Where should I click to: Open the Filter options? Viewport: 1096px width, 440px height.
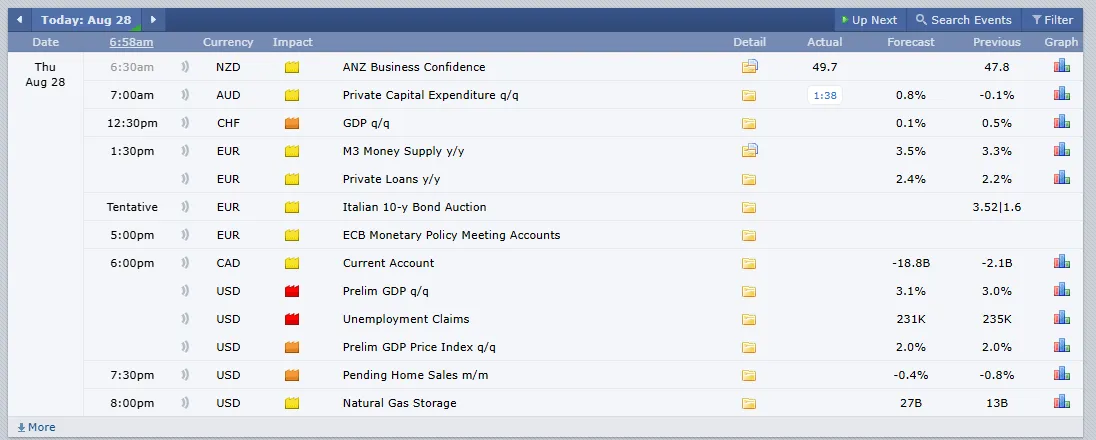pos(1052,20)
